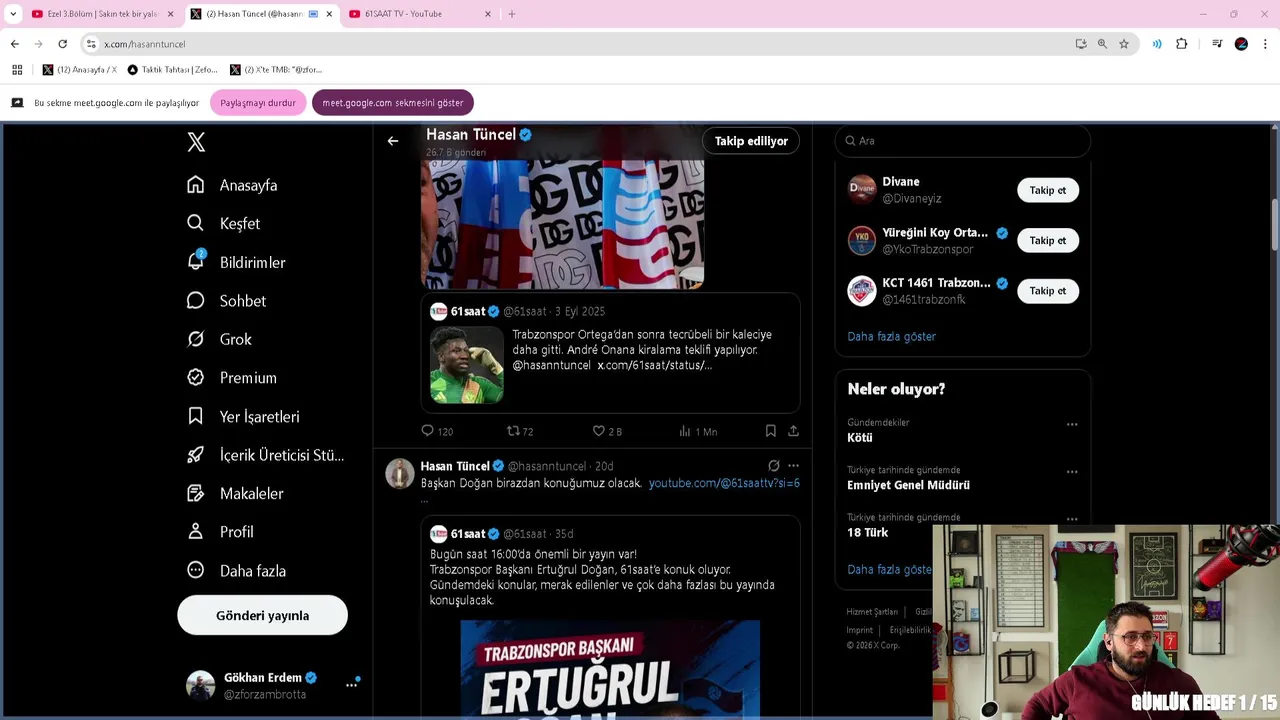Follow Yüreğini Koy Ortaya account
This screenshot has height=720, width=1280.
[1047, 240]
